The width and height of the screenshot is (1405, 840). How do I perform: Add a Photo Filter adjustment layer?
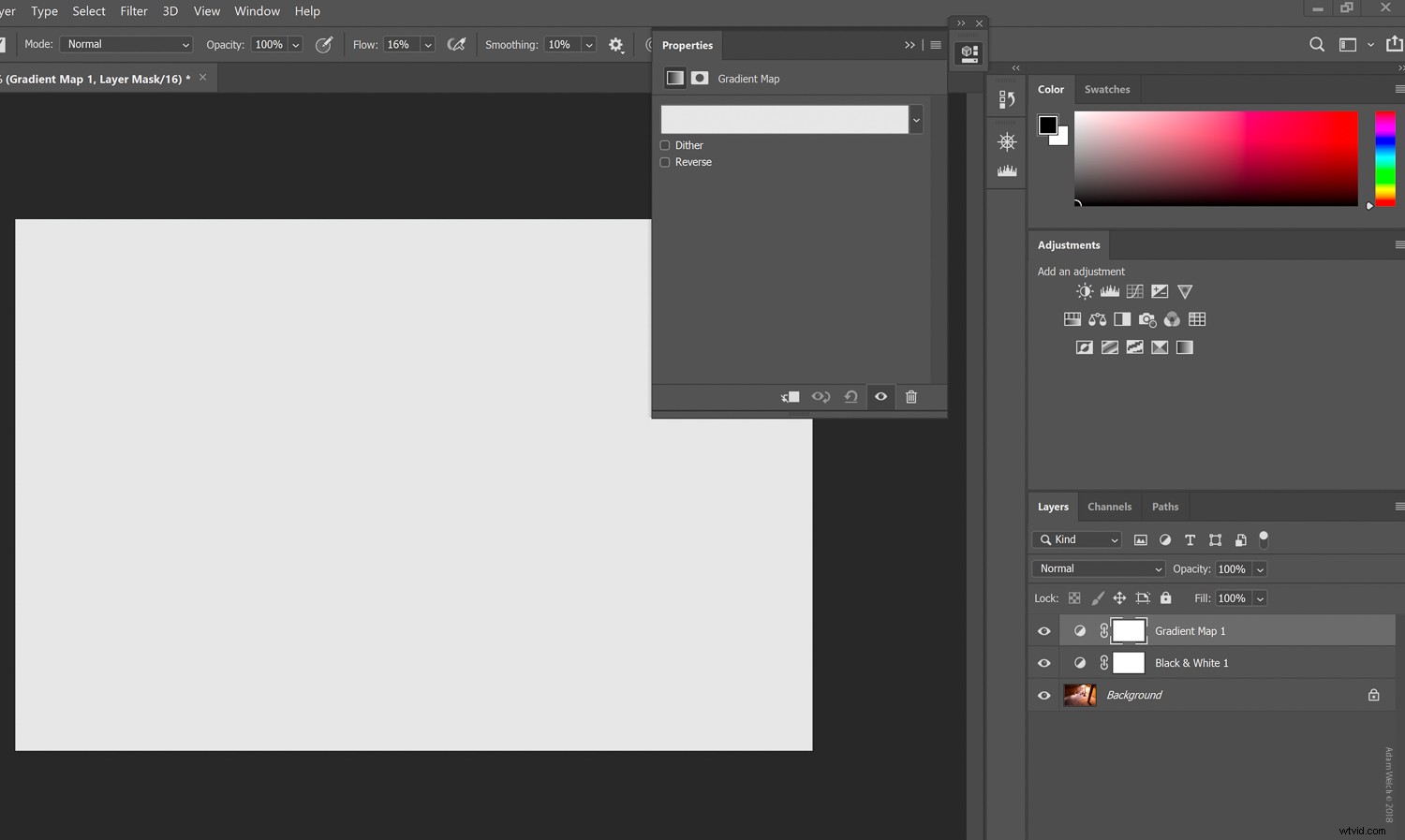point(1147,319)
